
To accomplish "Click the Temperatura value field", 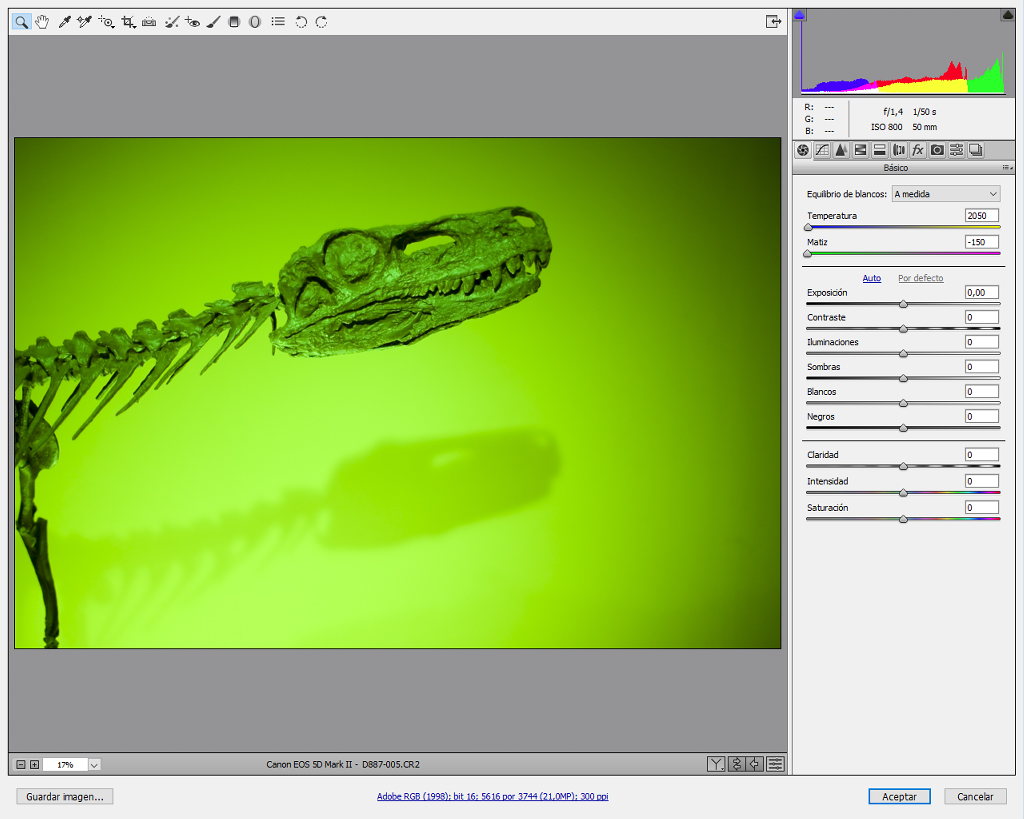I will coord(982,216).
